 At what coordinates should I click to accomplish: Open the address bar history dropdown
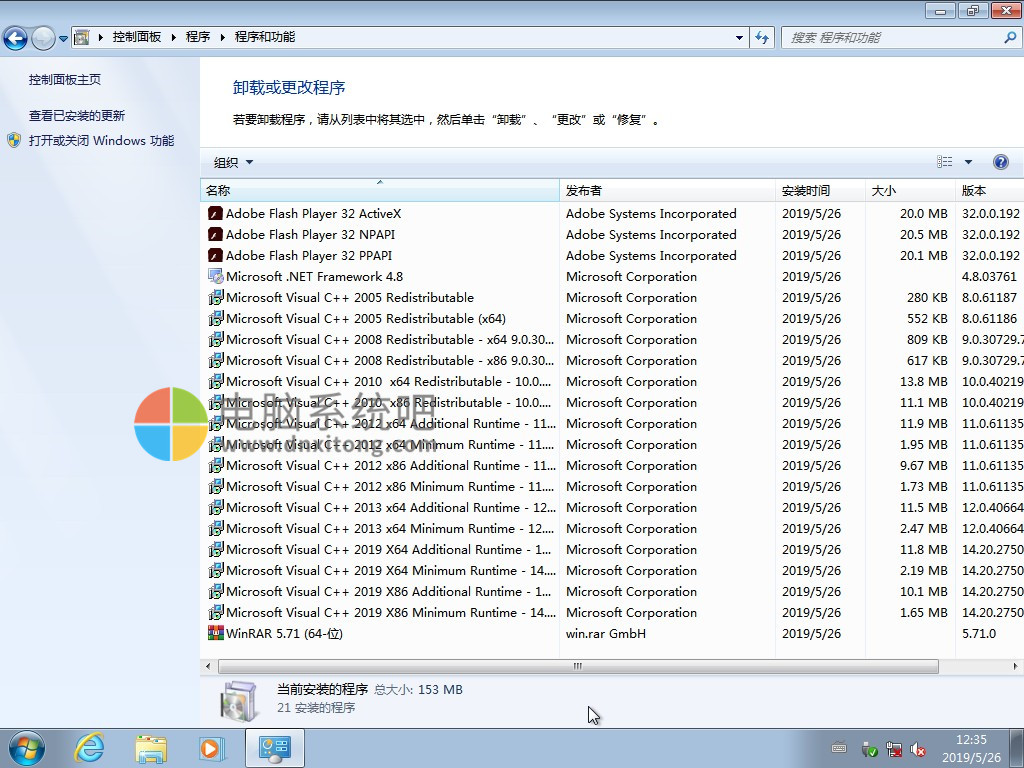pyautogui.click(x=739, y=38)
